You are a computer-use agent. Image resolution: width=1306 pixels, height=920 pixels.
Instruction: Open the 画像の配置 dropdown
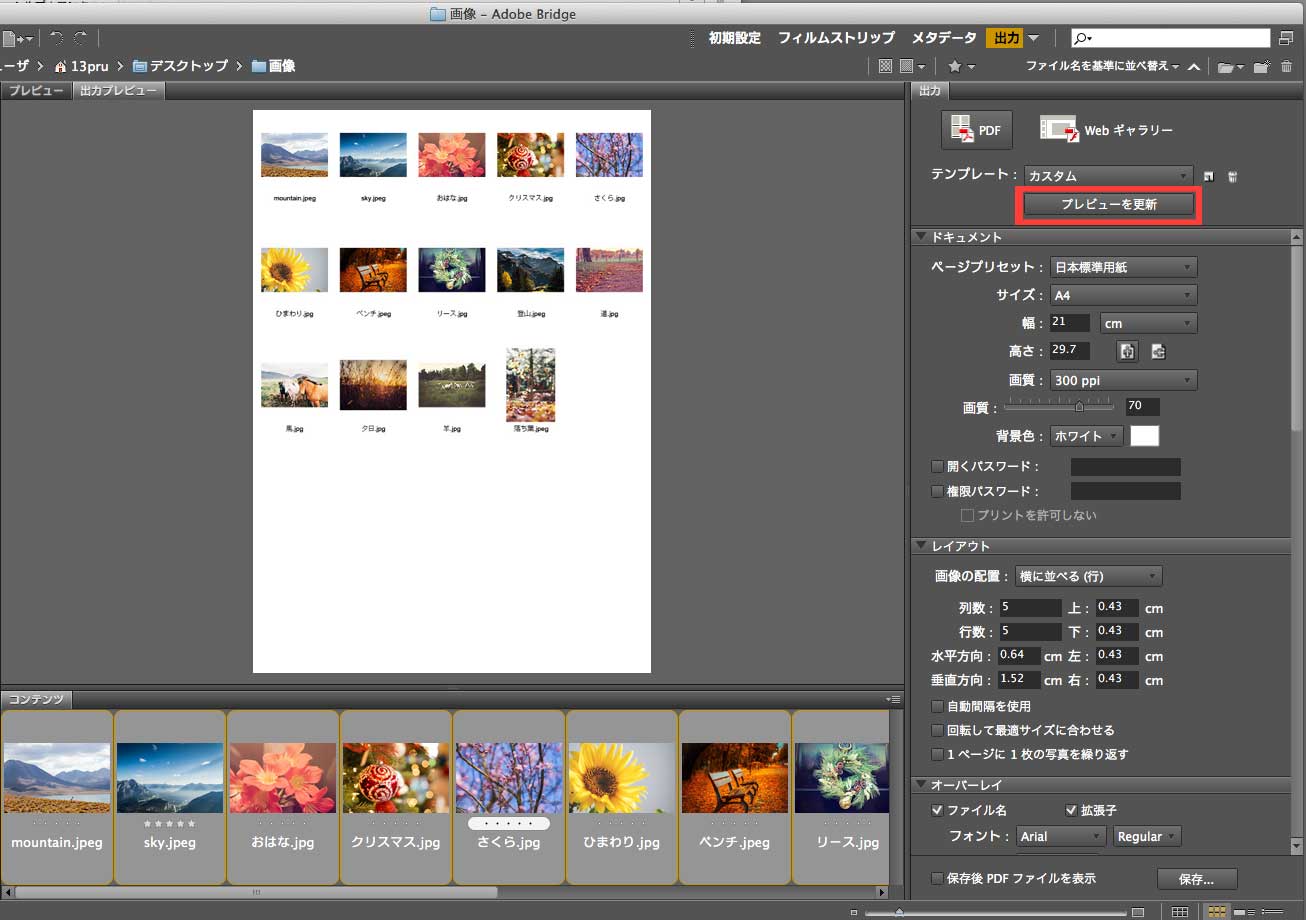[1088, 576]
